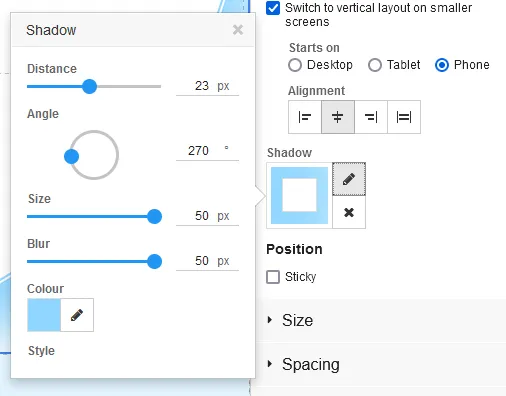
Task: Select the align left icon
Action: tap(305, 117)
